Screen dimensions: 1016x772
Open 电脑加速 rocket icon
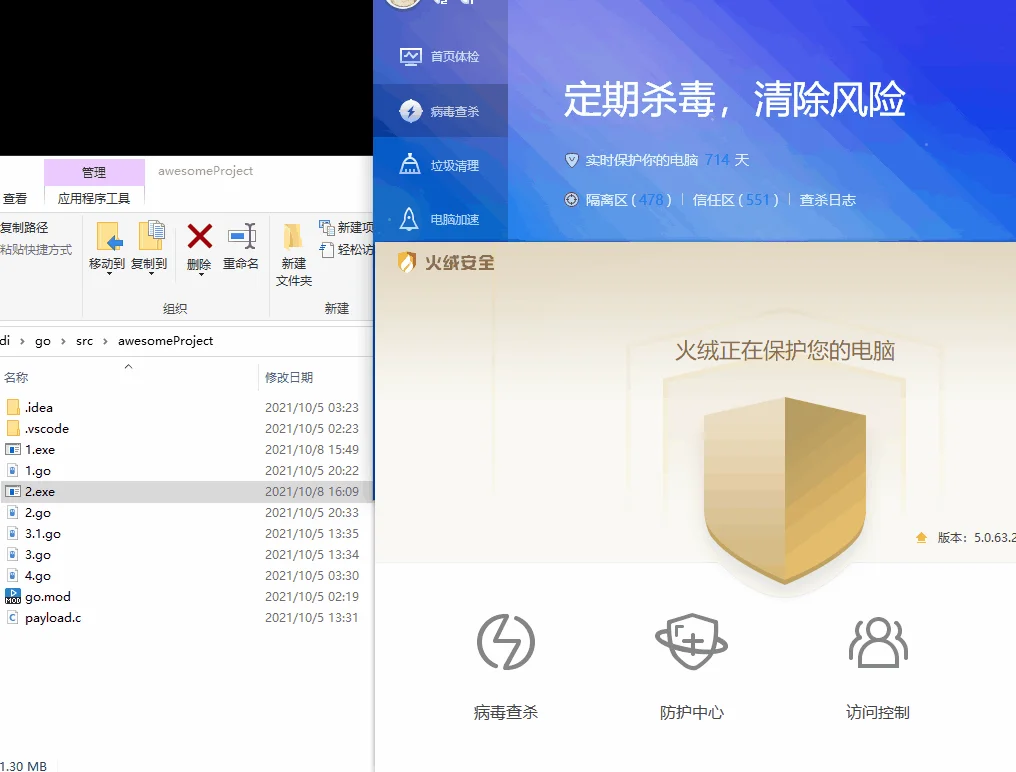pos(409,219)
